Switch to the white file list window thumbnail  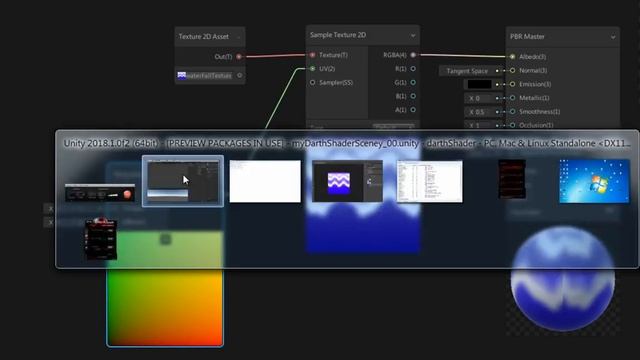[429, 181]
